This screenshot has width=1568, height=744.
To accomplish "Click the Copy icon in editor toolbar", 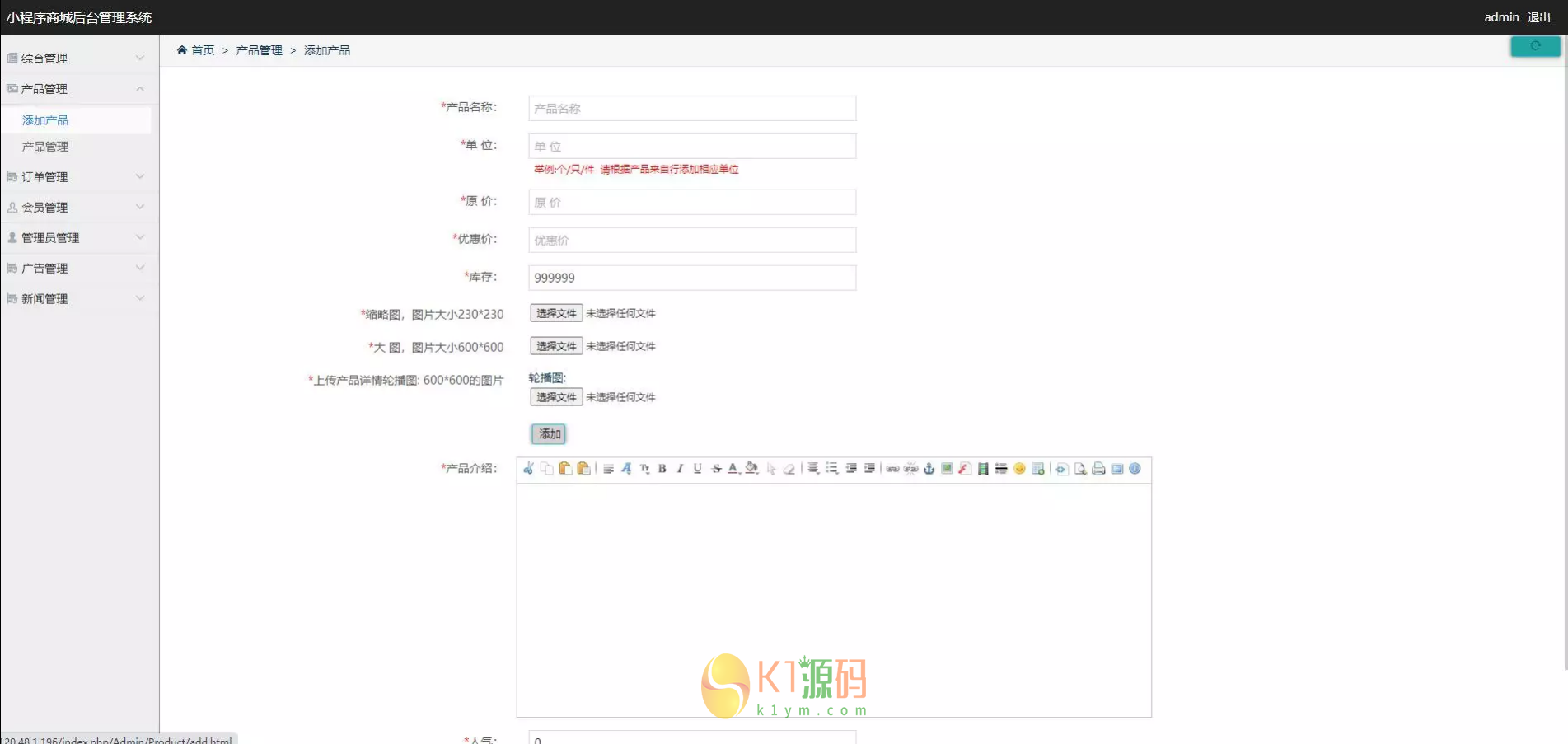I will (546, 469).
